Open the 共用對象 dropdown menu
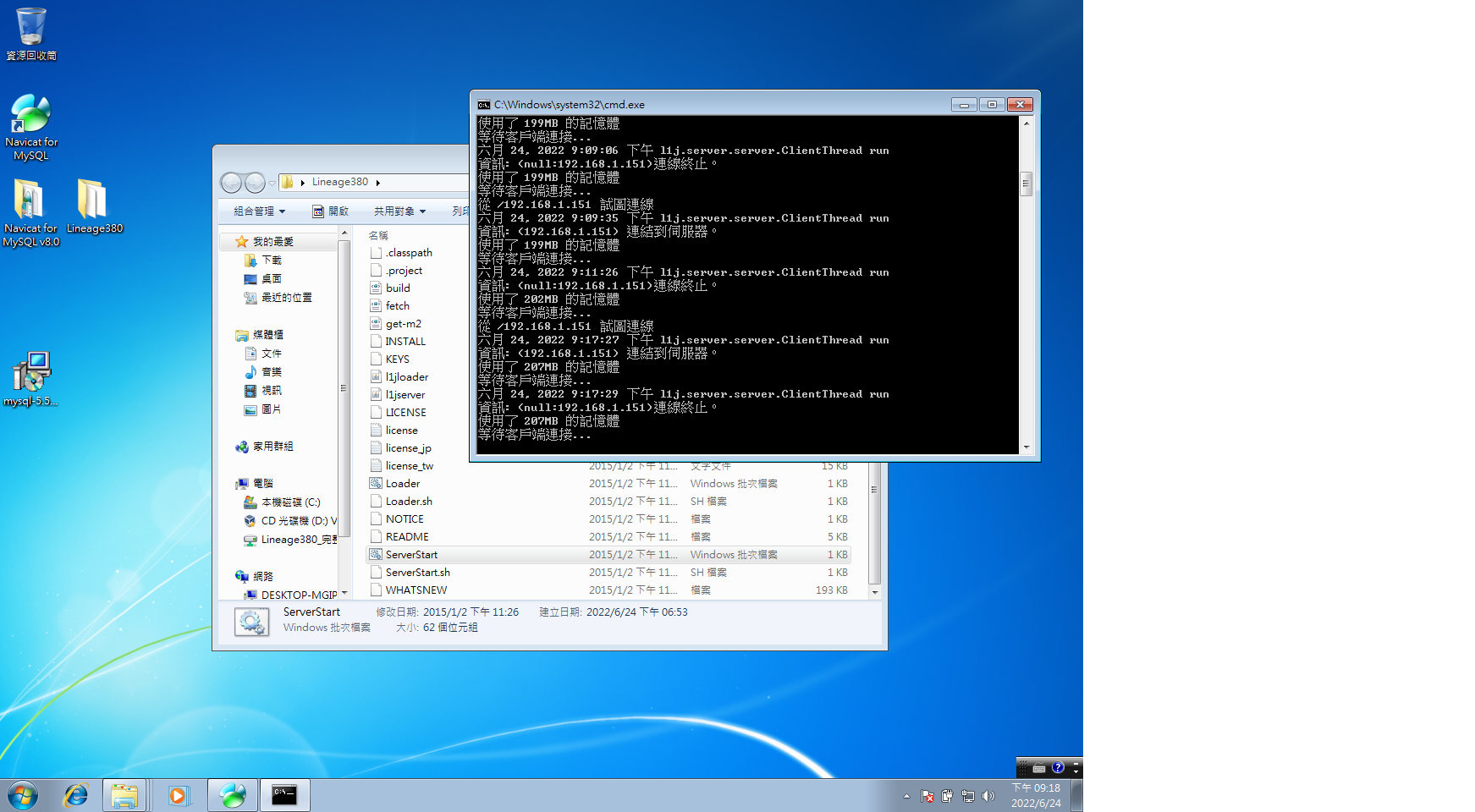The width and height of the screenshot is (1475, 812). [399, 211]
